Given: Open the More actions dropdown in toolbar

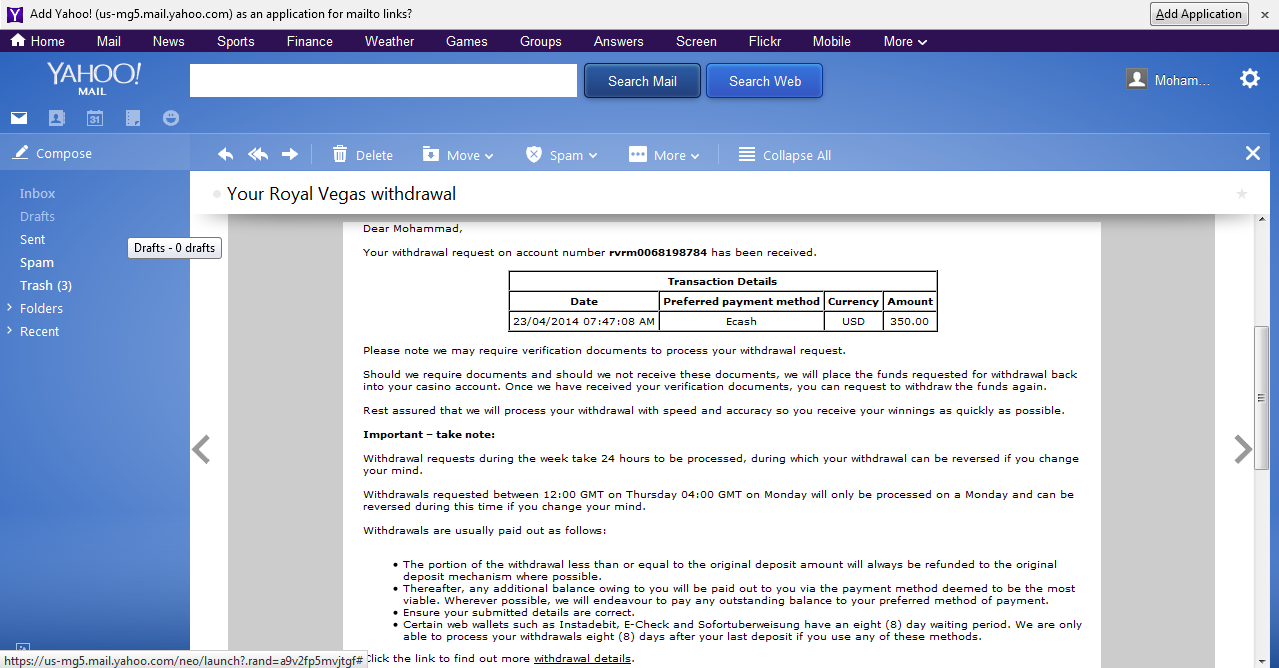Looking at the screenshot, I should [664, 155].
